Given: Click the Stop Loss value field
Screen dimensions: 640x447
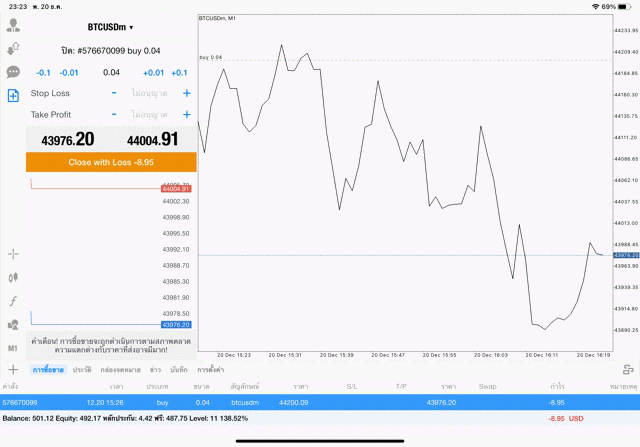Looking at the screenshot, I should pyautogui.click(x=150, y=93).
